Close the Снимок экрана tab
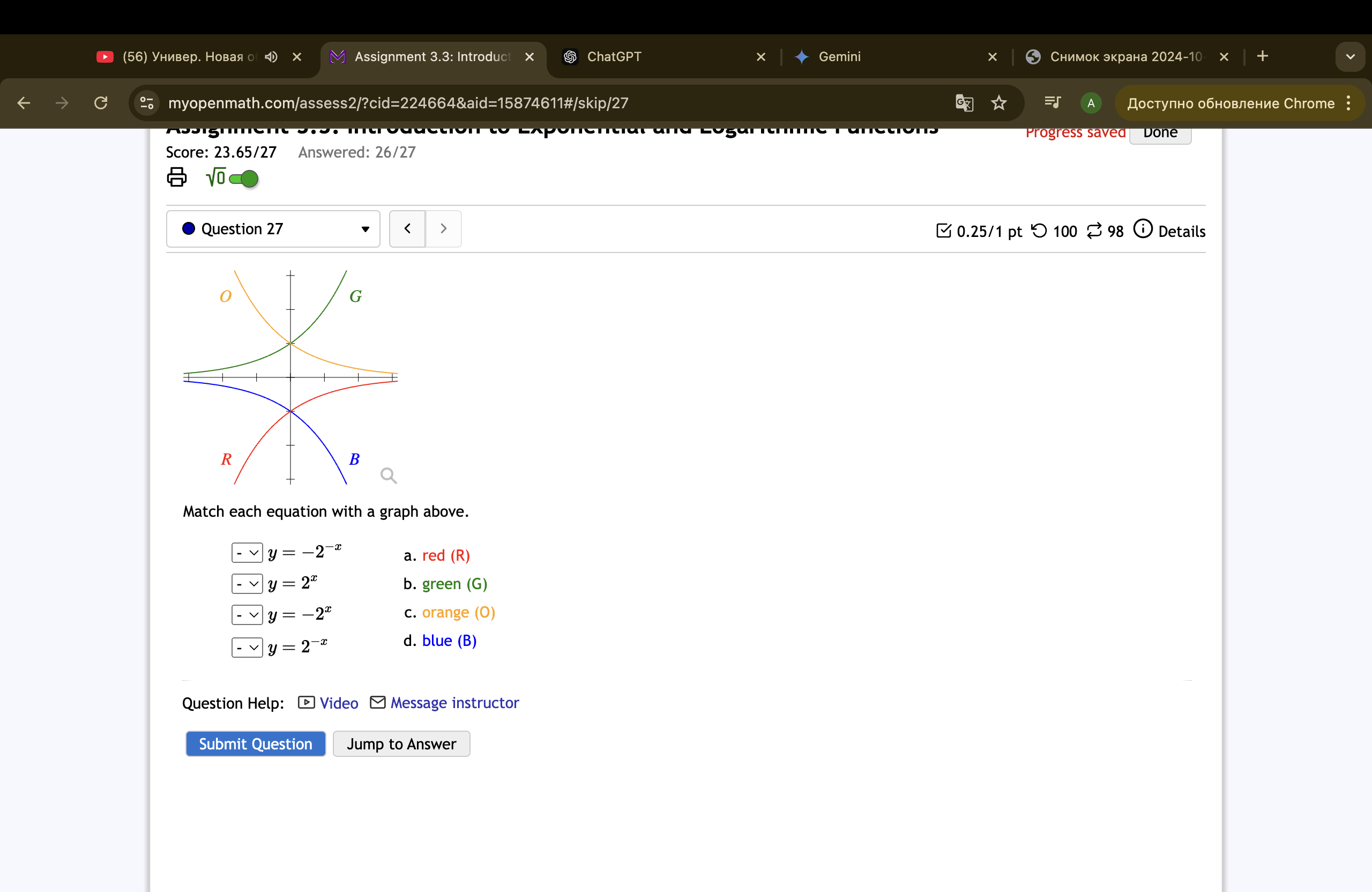The image size is (1372, 892). [x=1225, y=56]
